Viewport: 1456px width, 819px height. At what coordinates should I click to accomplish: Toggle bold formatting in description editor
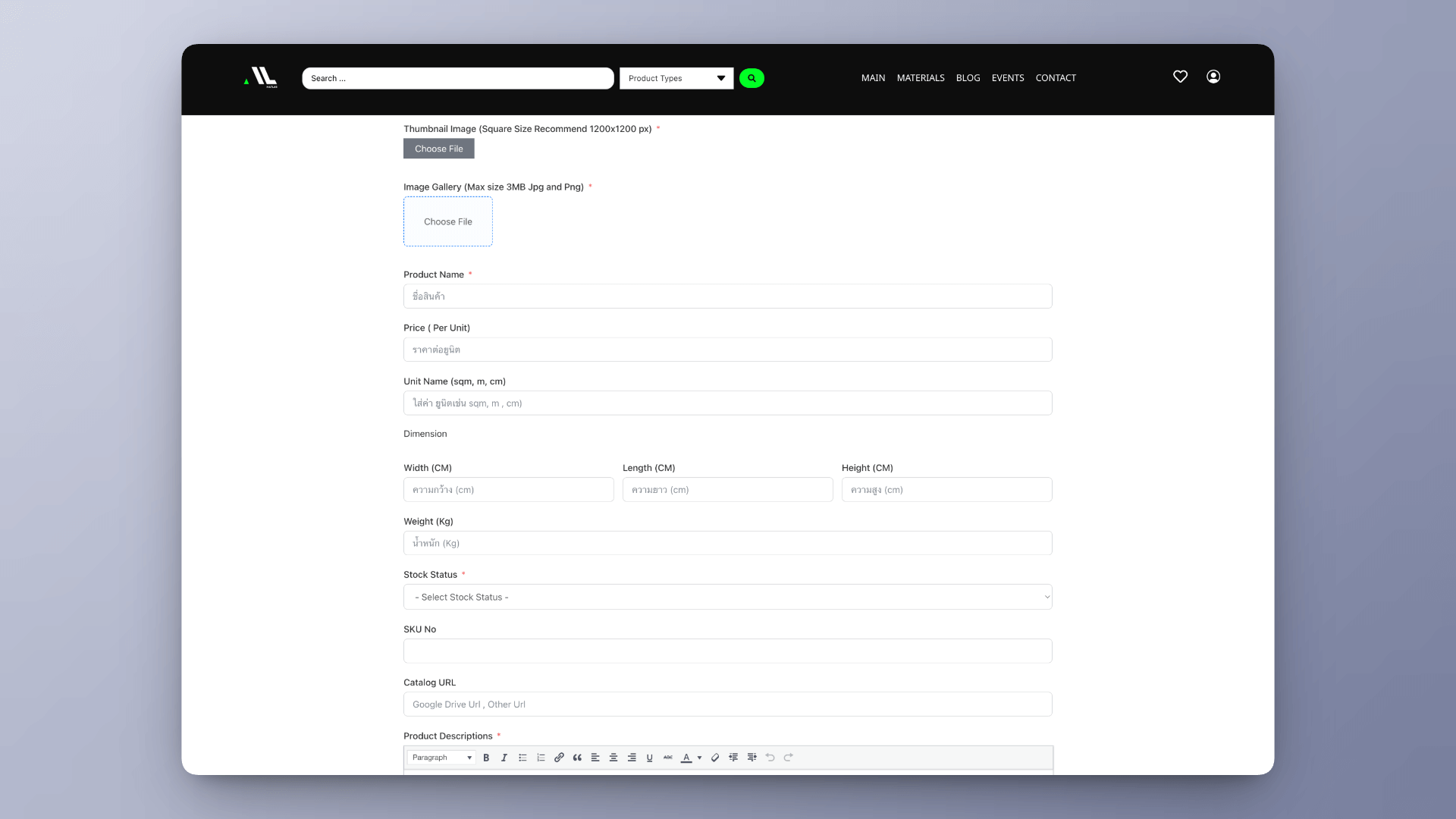click(x=486, y=758)
